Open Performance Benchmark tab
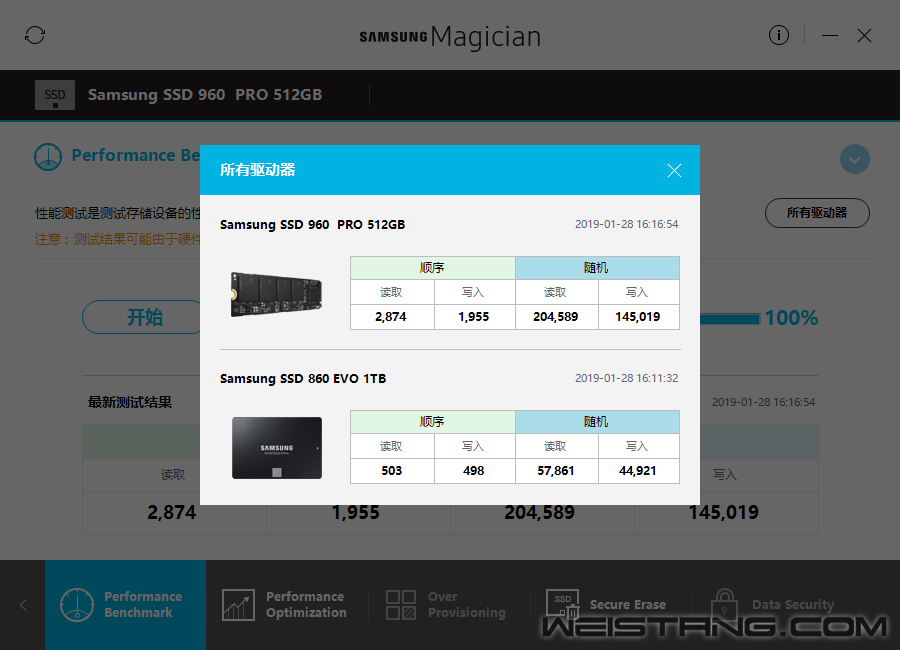This screenshot has width=900, height=650. (126, 605)
